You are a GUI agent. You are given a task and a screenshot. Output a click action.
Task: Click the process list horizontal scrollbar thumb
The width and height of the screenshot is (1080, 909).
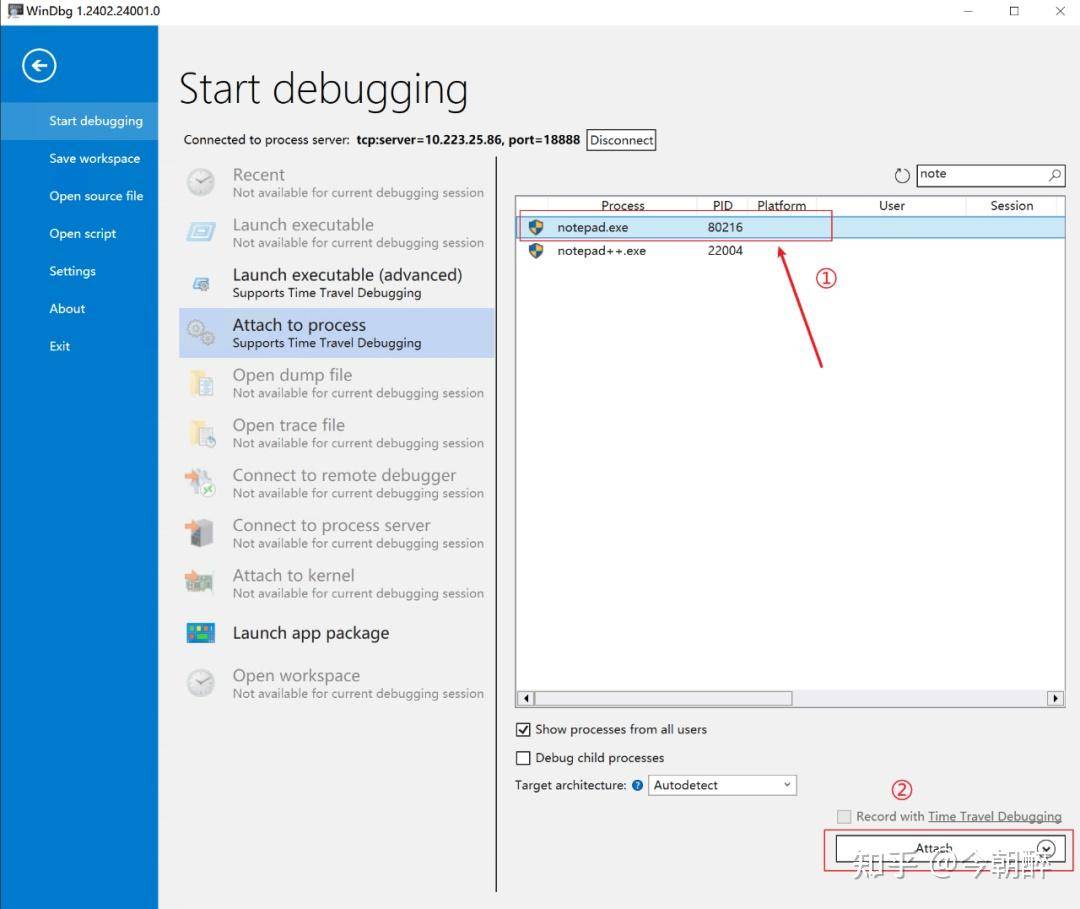point(663,698)
